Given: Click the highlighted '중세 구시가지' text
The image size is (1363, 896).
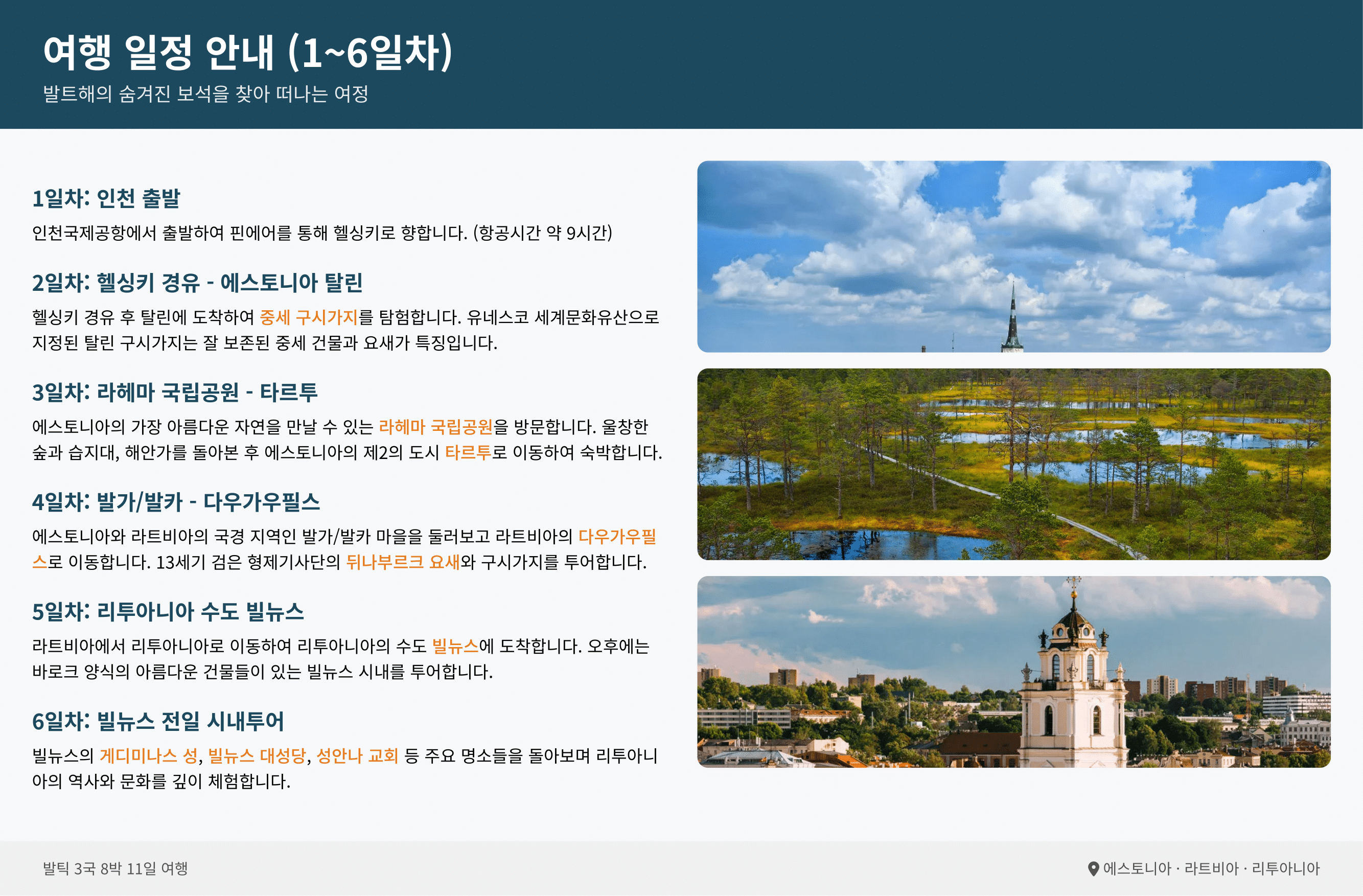Looking at the screenshot, I should point(309,317).
